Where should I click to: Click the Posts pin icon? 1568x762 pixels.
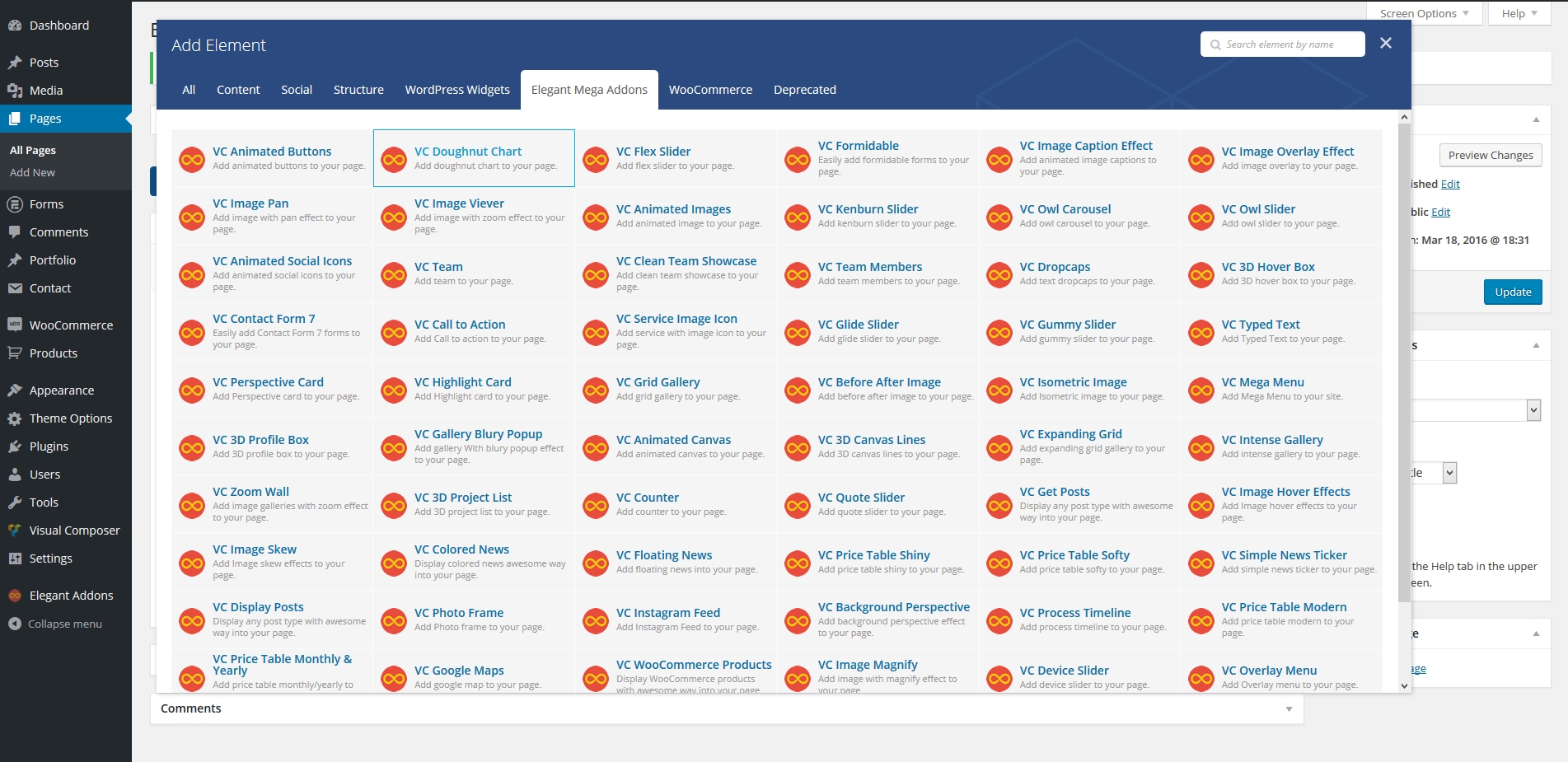pyautogui.click(x=14, y=63)
